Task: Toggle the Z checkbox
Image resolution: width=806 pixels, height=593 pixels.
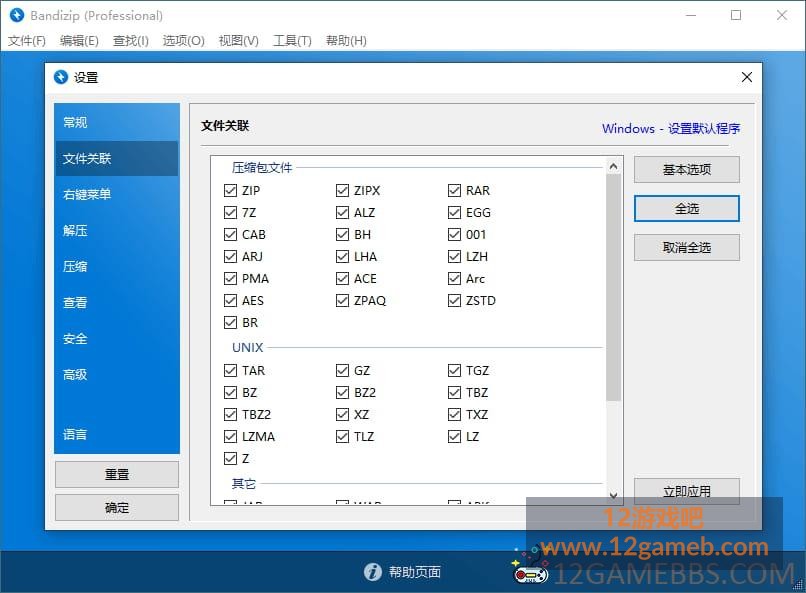Action: [x=230, y=458]
